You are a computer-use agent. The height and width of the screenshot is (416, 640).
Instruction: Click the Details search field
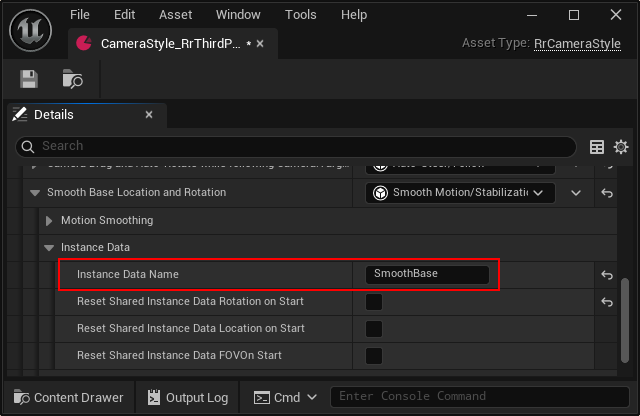296,147
